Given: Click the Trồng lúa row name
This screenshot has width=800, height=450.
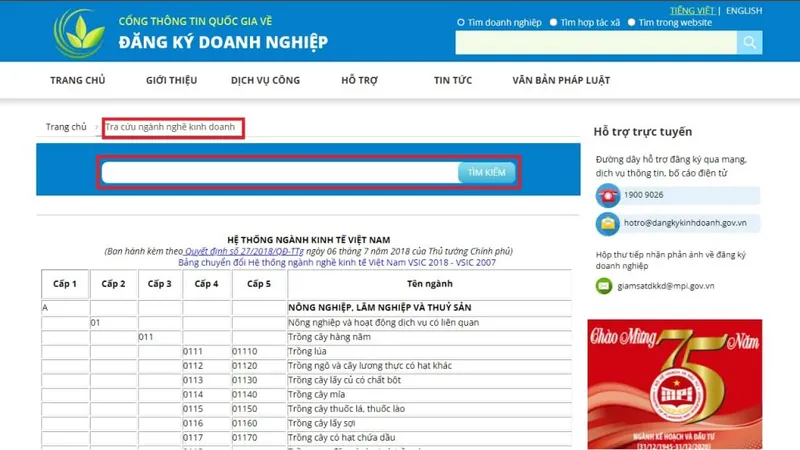Looking at the screenshot, I should [307, 351].
